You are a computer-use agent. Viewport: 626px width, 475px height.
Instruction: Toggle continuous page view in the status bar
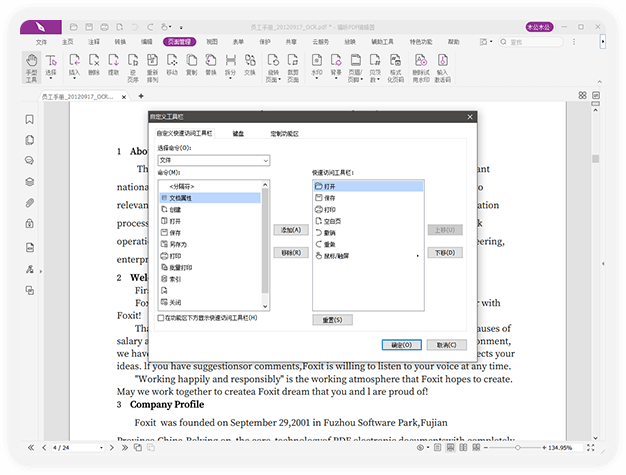click(450, 448)
